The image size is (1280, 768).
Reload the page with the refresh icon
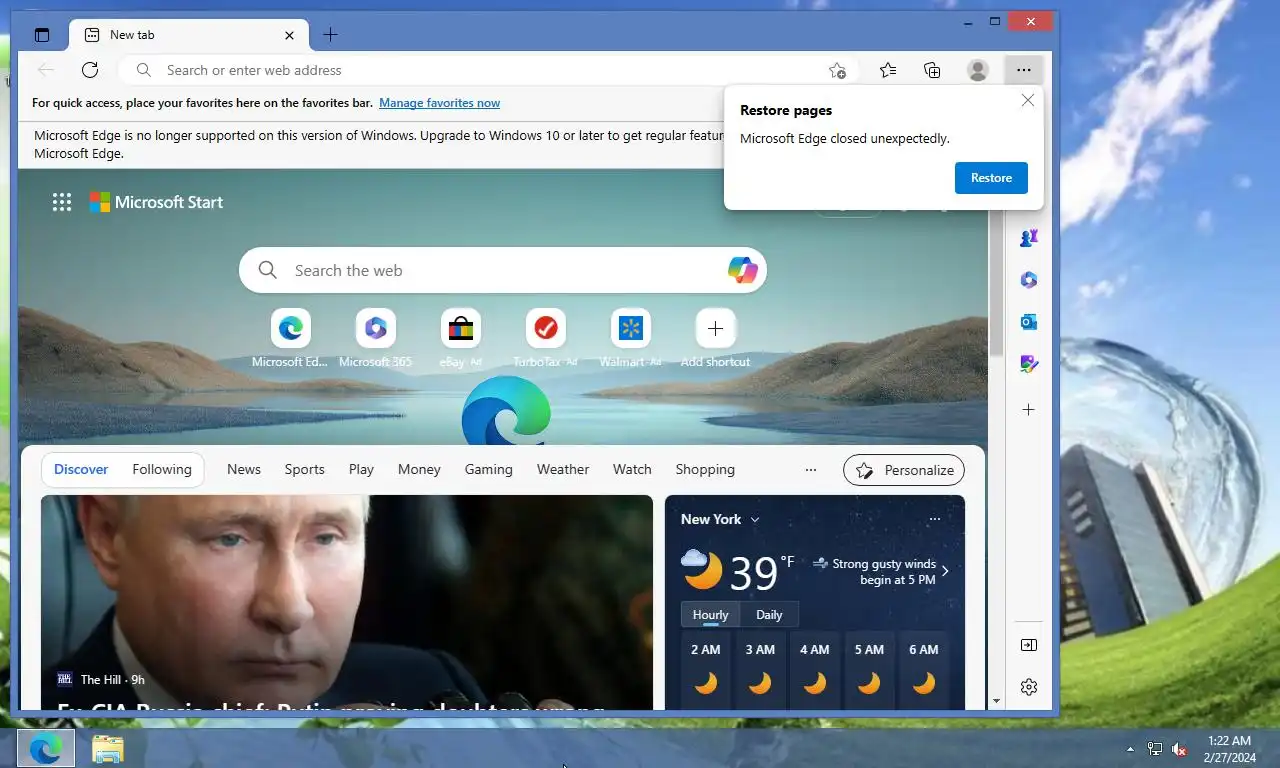click(90, 70)
